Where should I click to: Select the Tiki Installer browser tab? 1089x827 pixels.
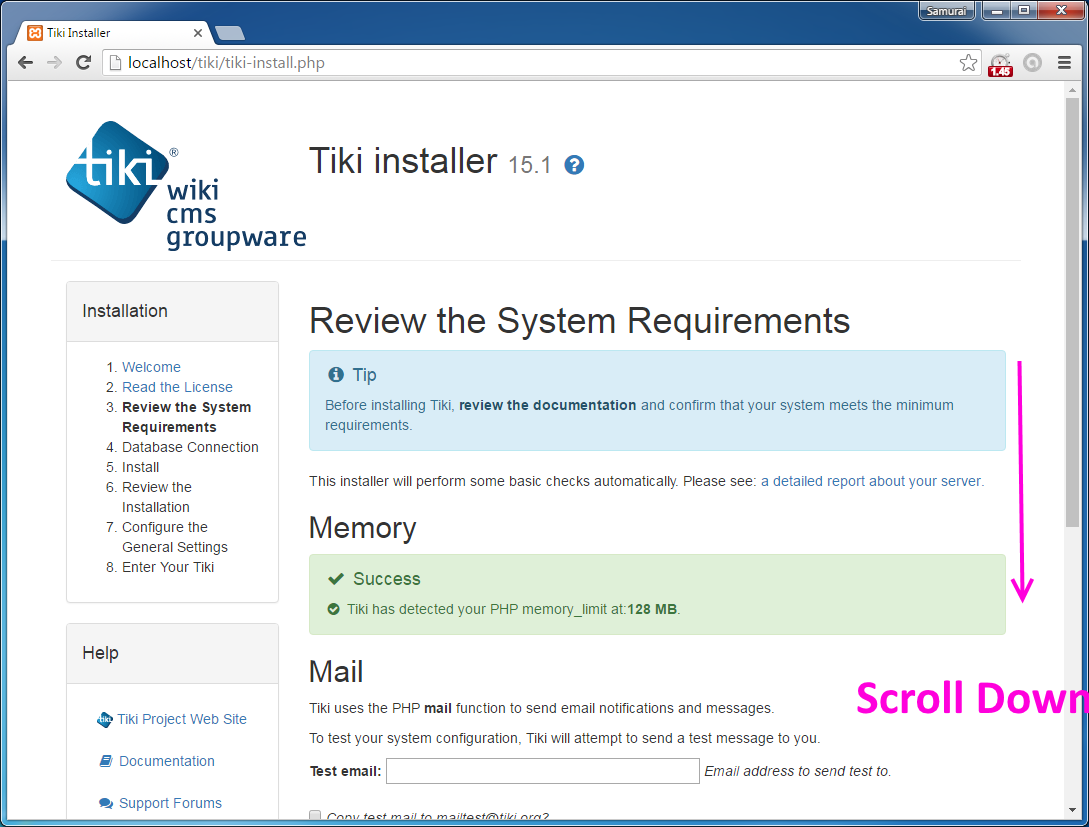coord(115,33)
